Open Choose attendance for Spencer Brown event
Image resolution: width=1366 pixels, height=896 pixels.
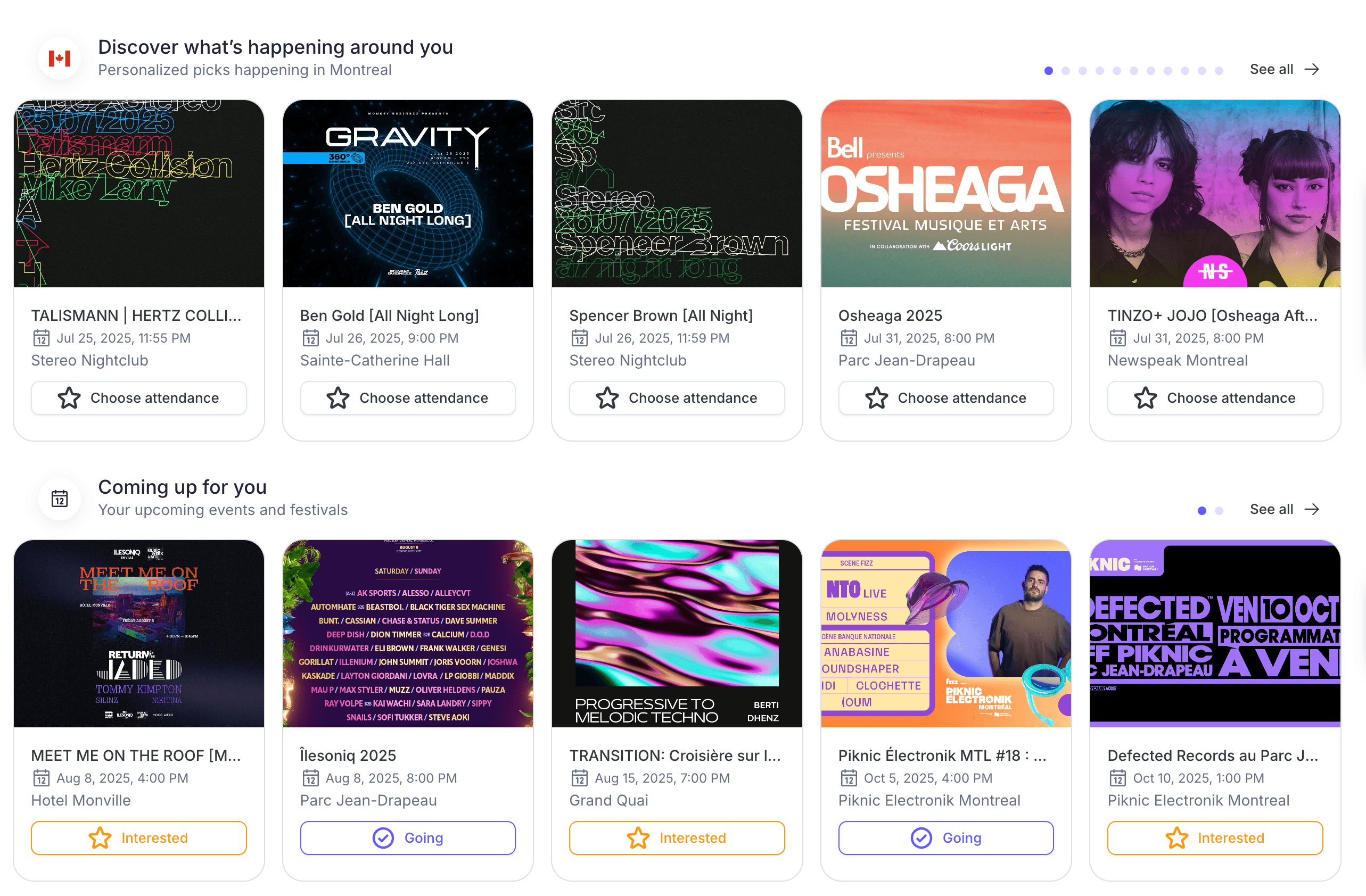click(x=677, y=397)
